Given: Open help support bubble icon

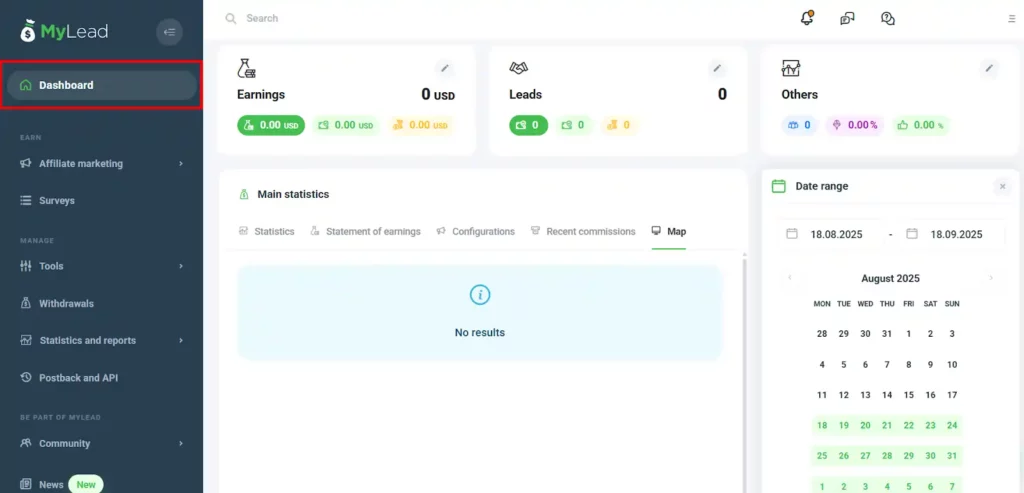Looking at the screenshot, I should (x=888, y=18).
